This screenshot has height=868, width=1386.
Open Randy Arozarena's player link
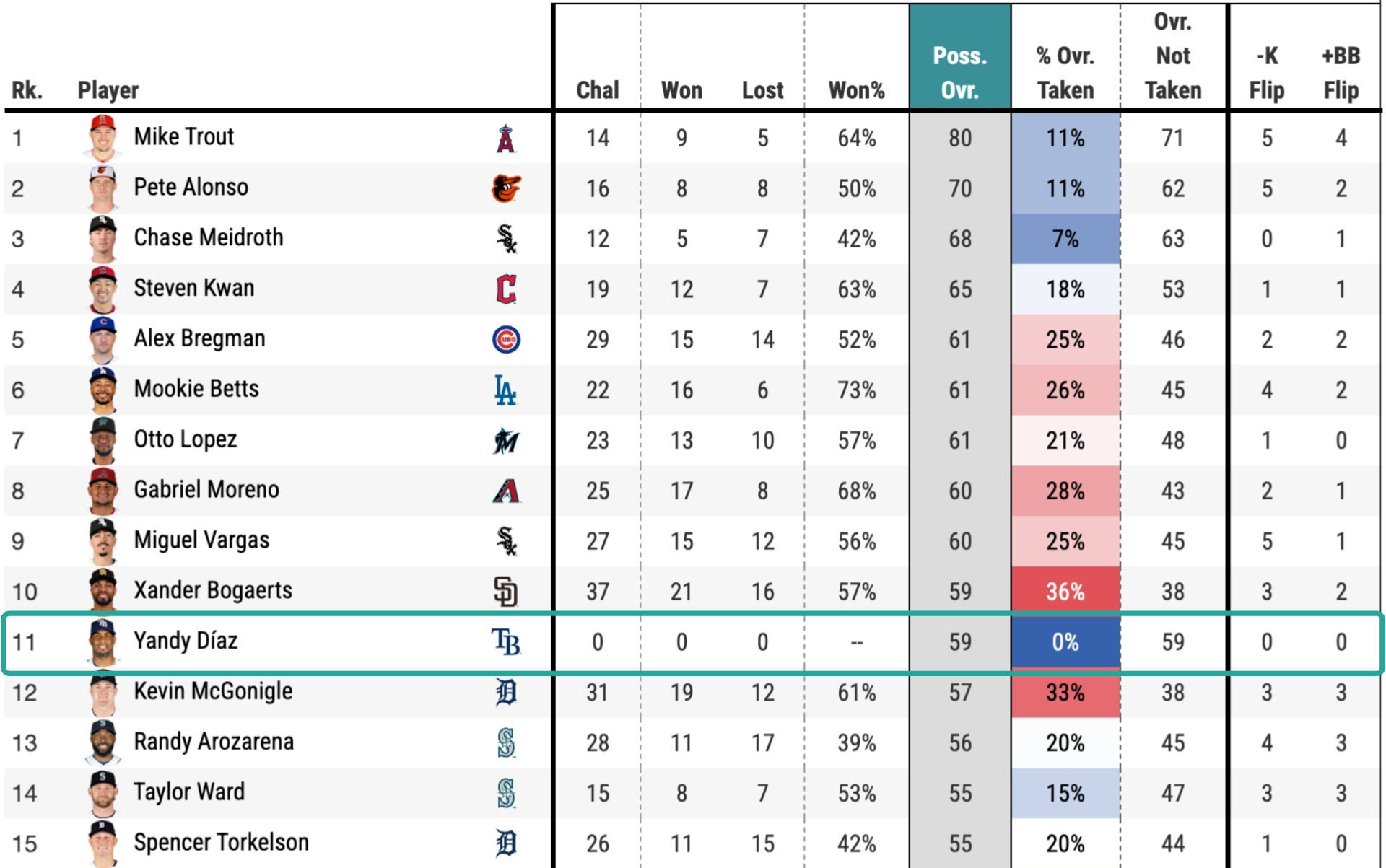pyautogui.click(x=214, y=742)
